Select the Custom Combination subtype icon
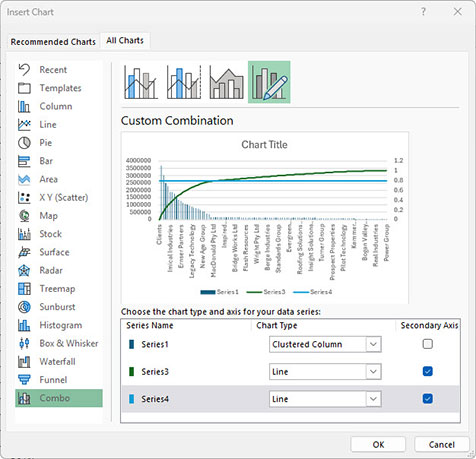 [269, 82]
